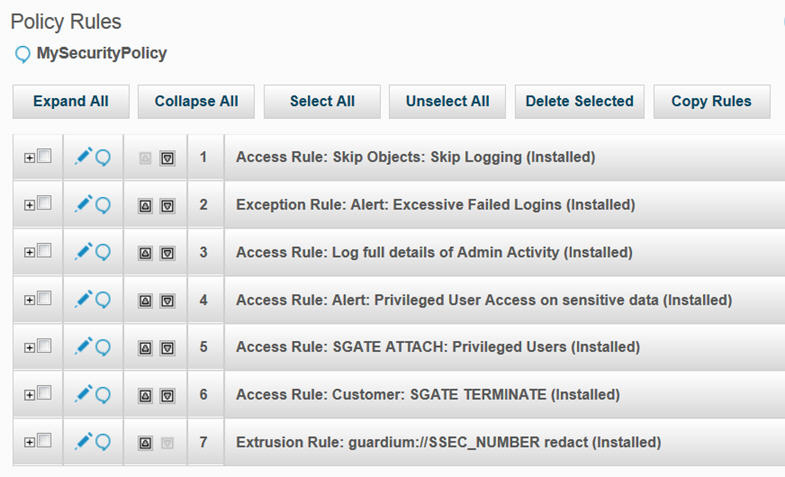Click pencil edit icon for rule 5
Viewport: 785px width, 477px height.
click(x=83, y=347)
